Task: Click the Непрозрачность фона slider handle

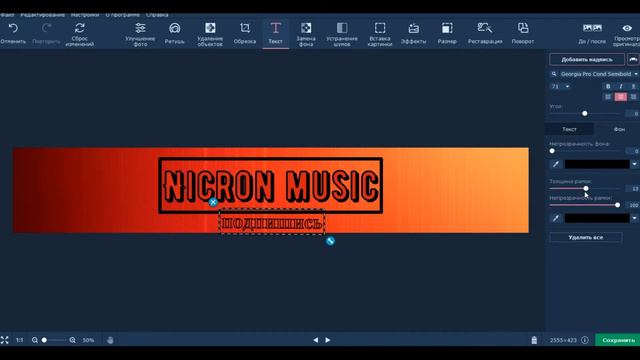Action: (552, 151)
